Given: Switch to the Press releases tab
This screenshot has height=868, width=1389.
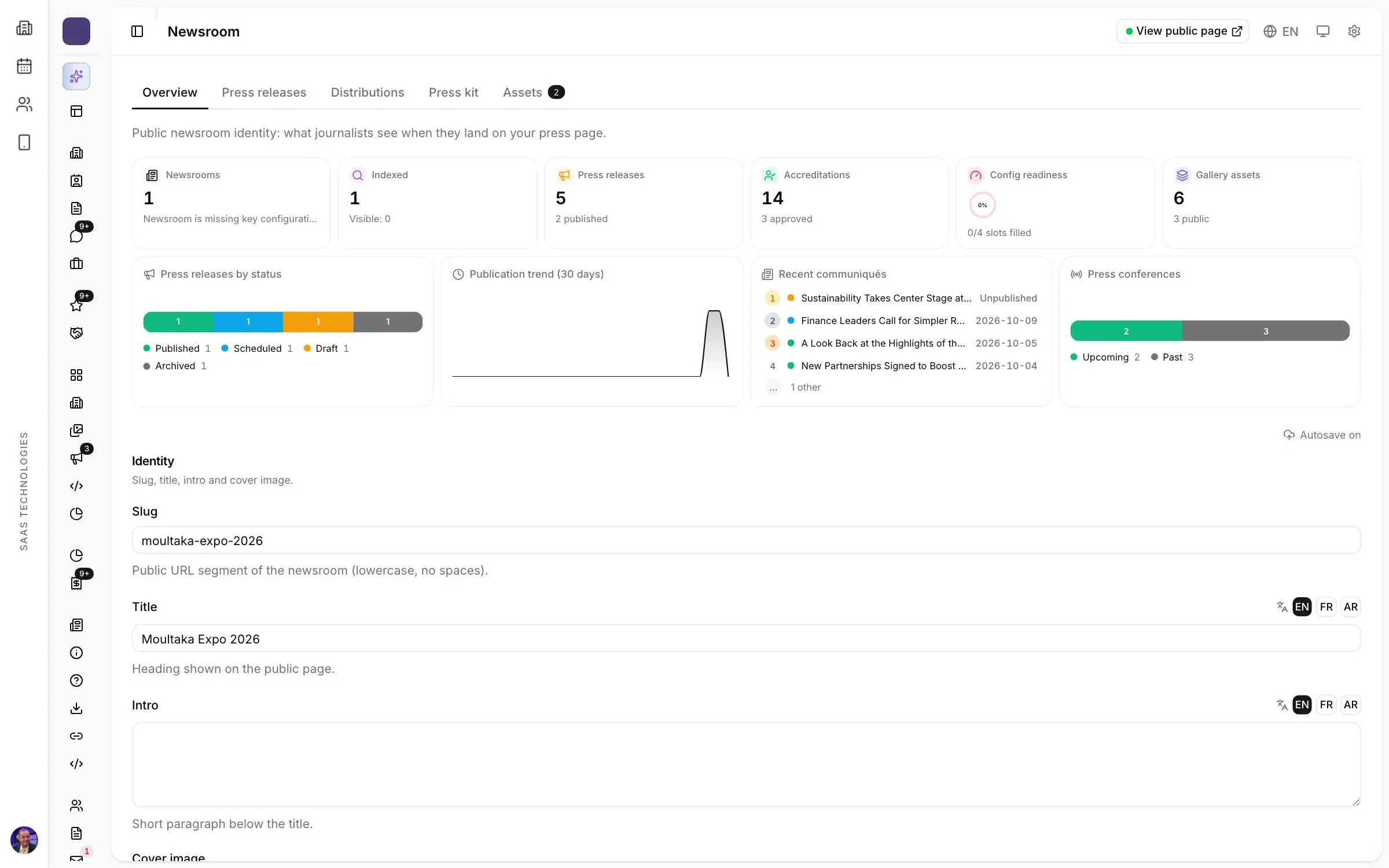Looking at the screenshot, I should pos(264,93).
